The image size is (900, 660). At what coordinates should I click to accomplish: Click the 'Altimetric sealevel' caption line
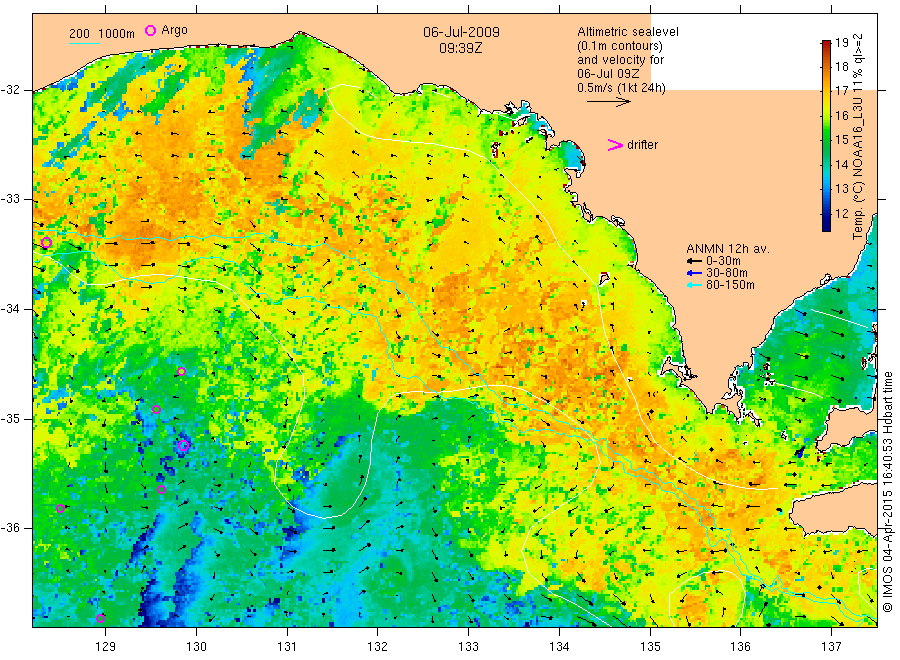click(x=628, y=32)
